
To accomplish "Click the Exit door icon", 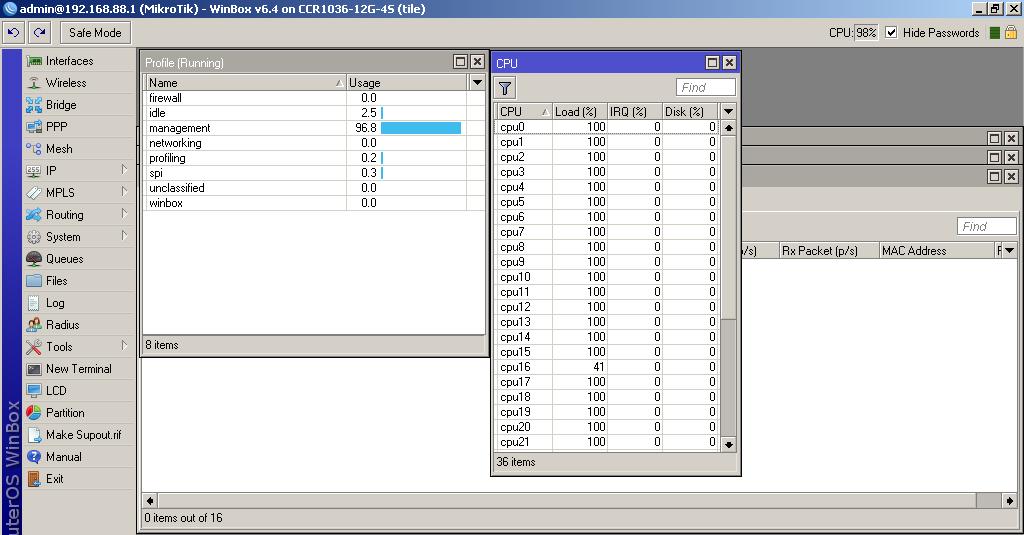I will (34, 479).
